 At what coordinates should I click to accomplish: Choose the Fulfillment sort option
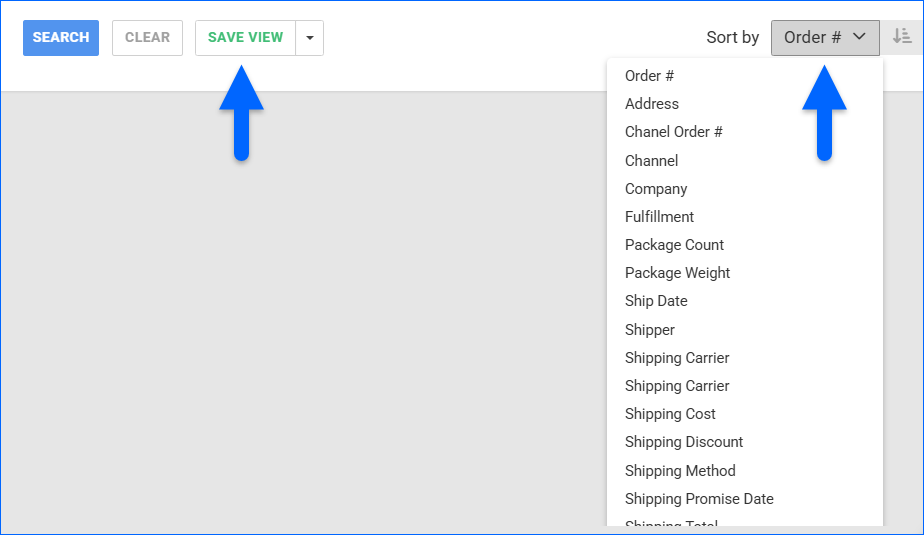click(x=659, y=217)
